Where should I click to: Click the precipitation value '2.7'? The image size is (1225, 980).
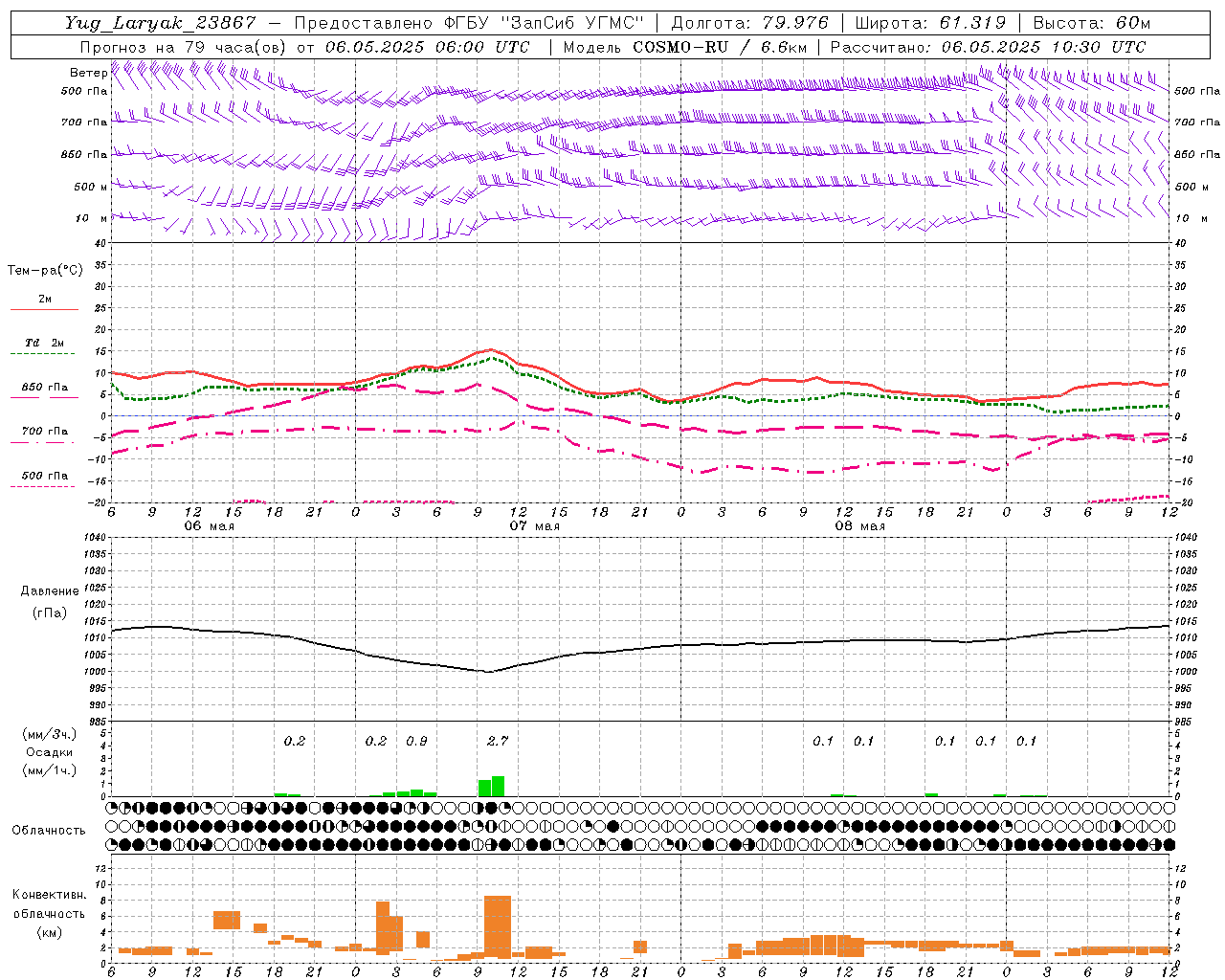tap(498, 741)
